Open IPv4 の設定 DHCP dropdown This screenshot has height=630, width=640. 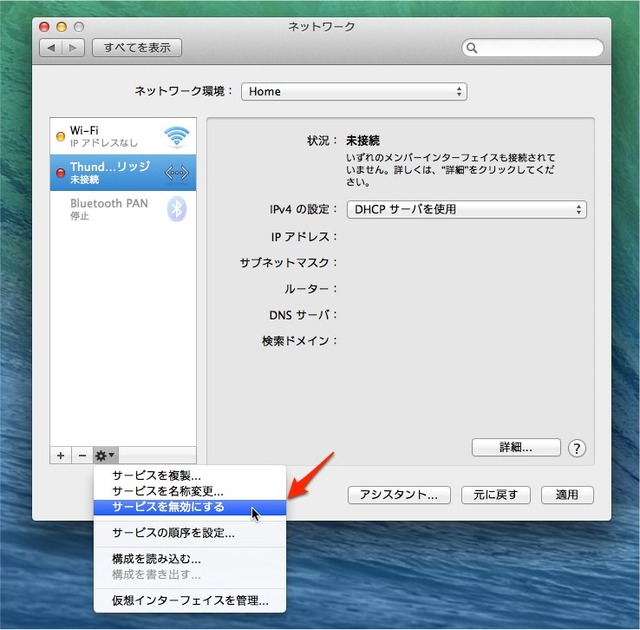(467, 209)
